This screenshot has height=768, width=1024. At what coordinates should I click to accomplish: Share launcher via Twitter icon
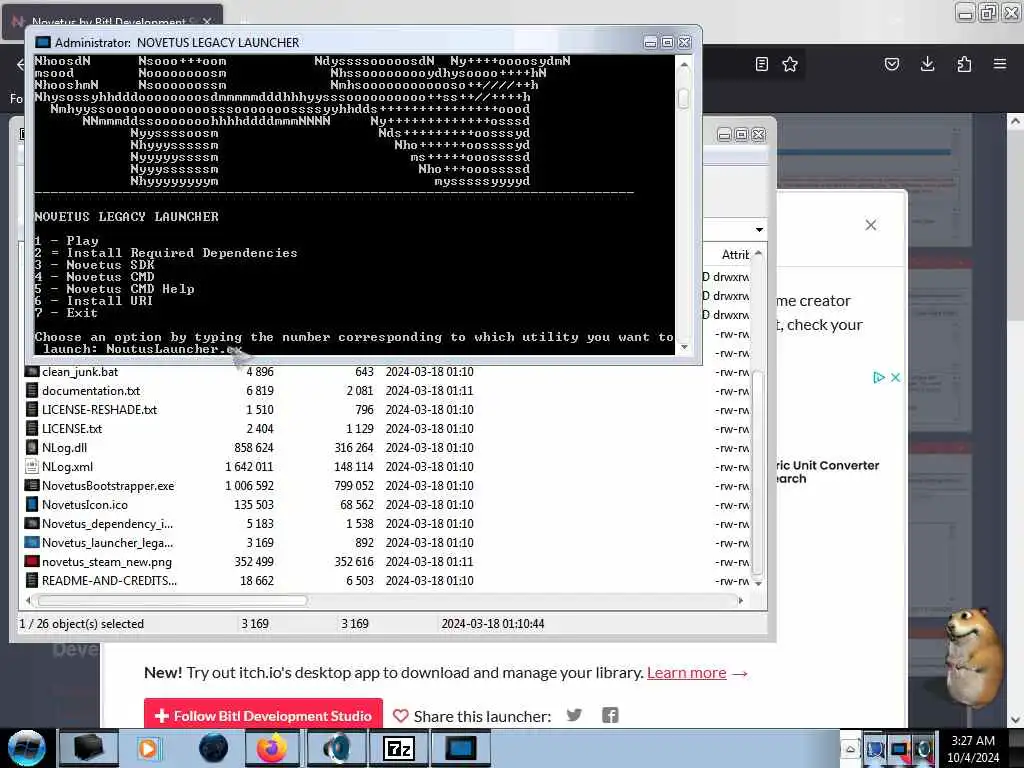(574, 715)
